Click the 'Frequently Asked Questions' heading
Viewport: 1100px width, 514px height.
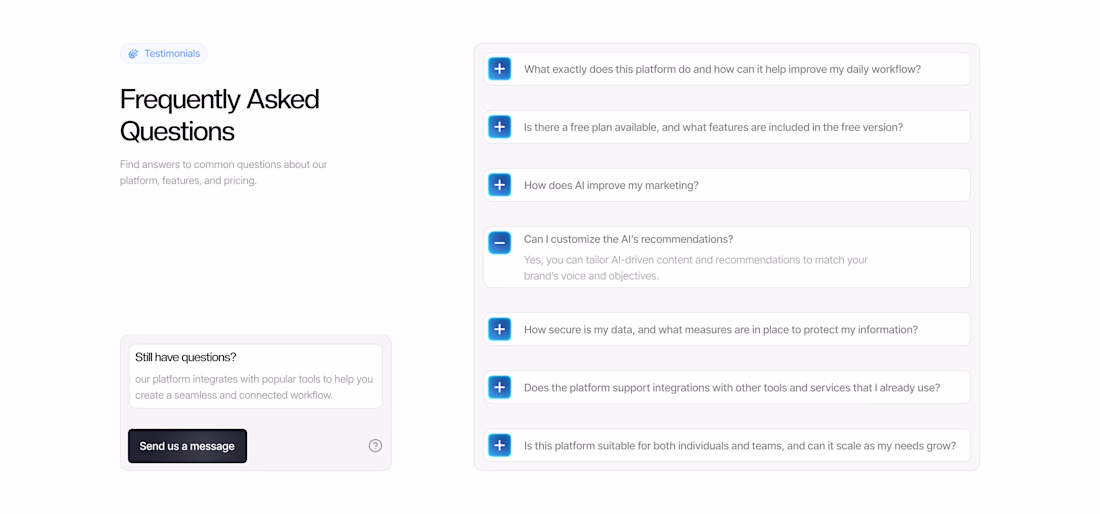pyautogui.click(x=220, y=115)
